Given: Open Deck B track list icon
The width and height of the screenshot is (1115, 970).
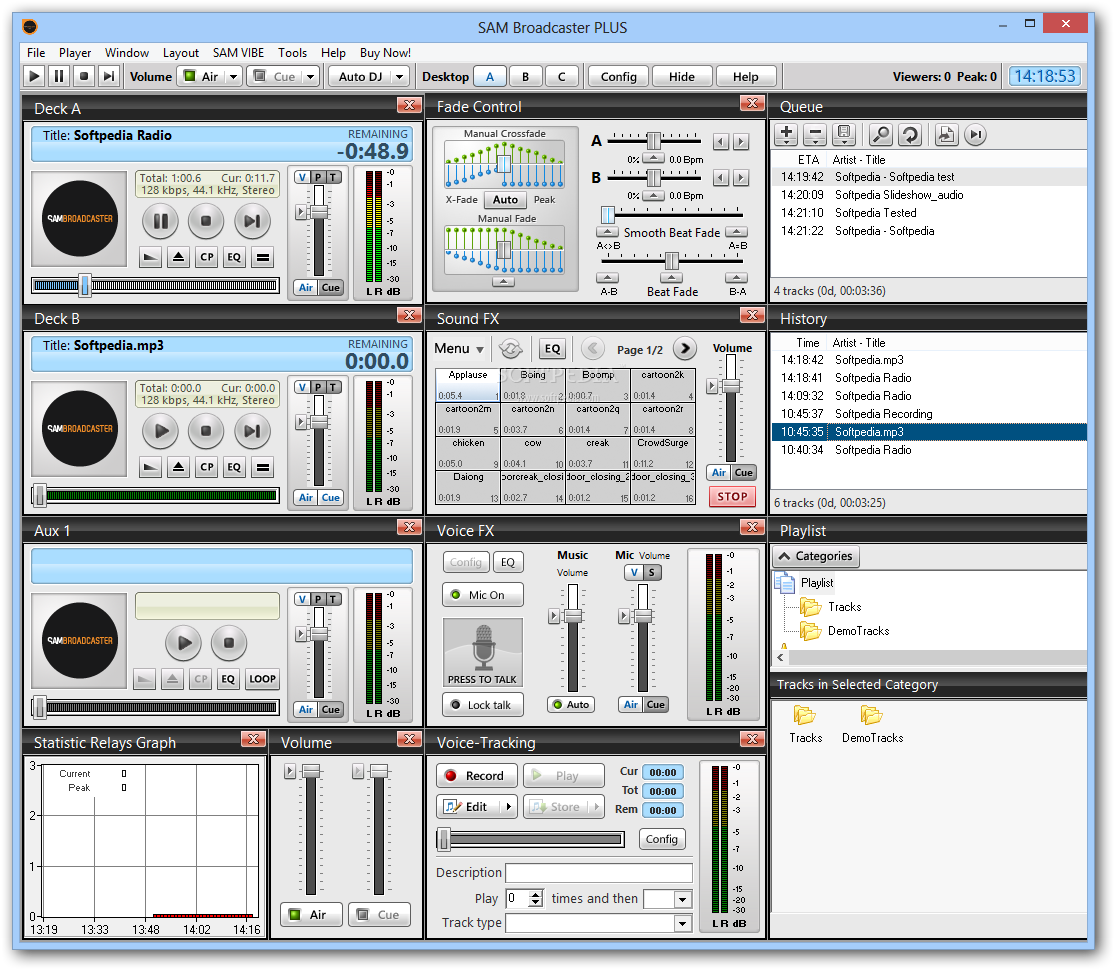Looking at the screenshot, I should [262, 467].
